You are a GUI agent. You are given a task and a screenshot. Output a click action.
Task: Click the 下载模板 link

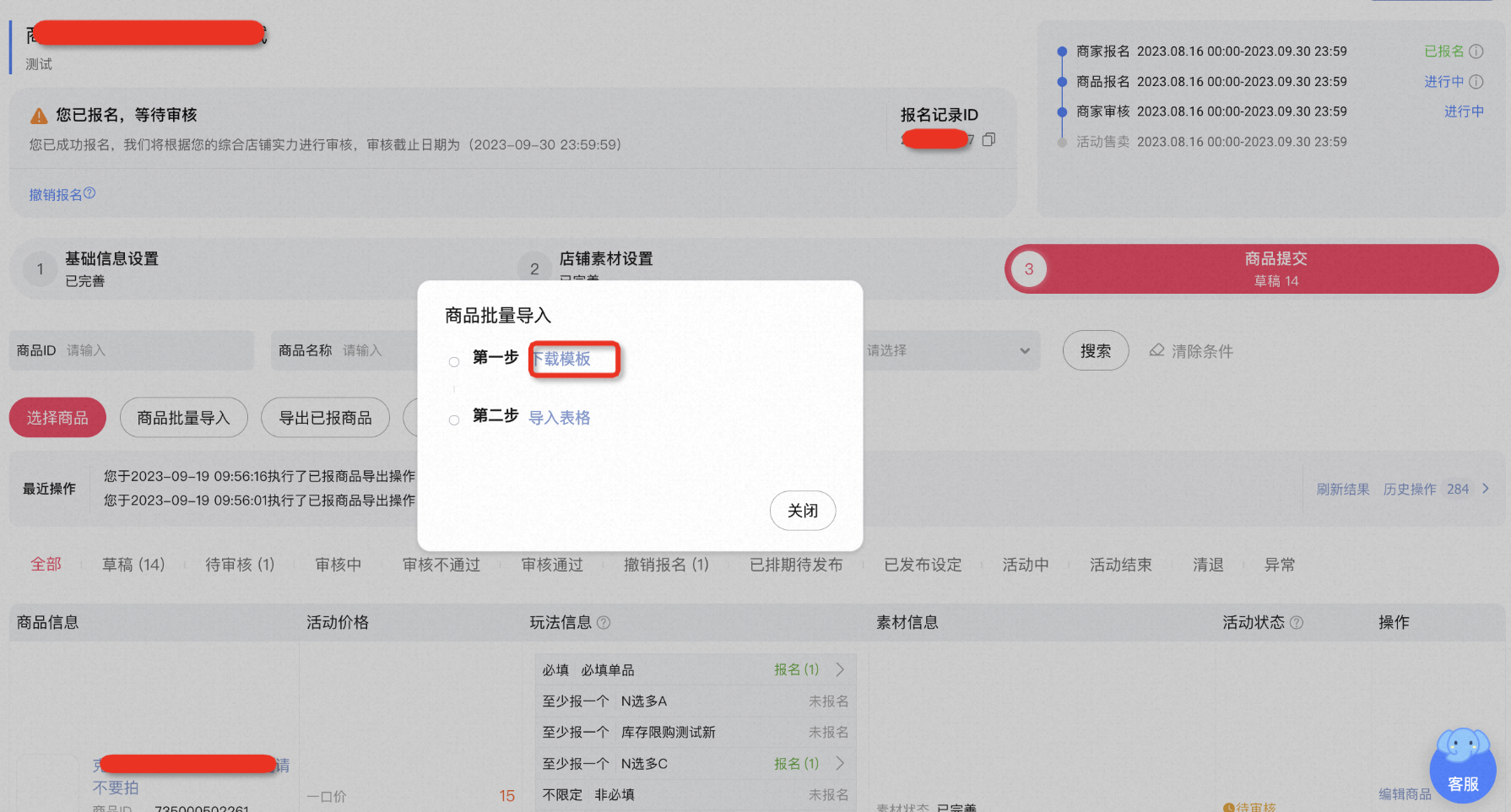coord(562,359)
